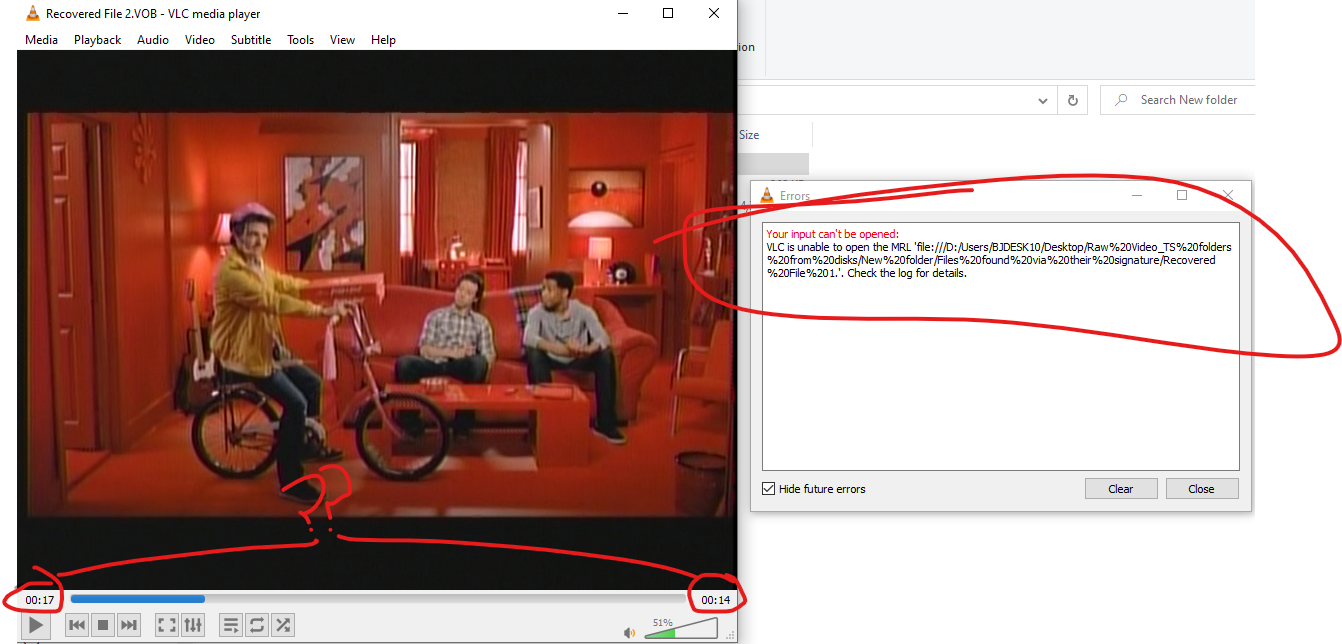Open the Tools menu

tap(301, 40)
